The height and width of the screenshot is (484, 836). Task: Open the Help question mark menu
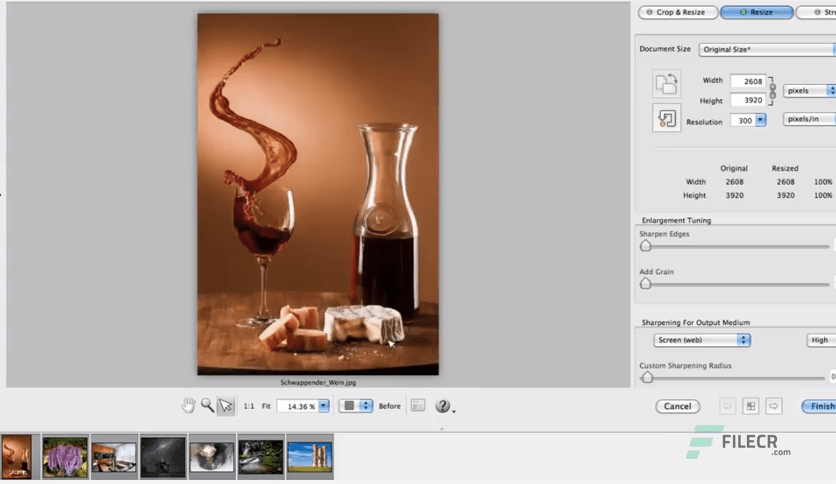click(443, 406)
